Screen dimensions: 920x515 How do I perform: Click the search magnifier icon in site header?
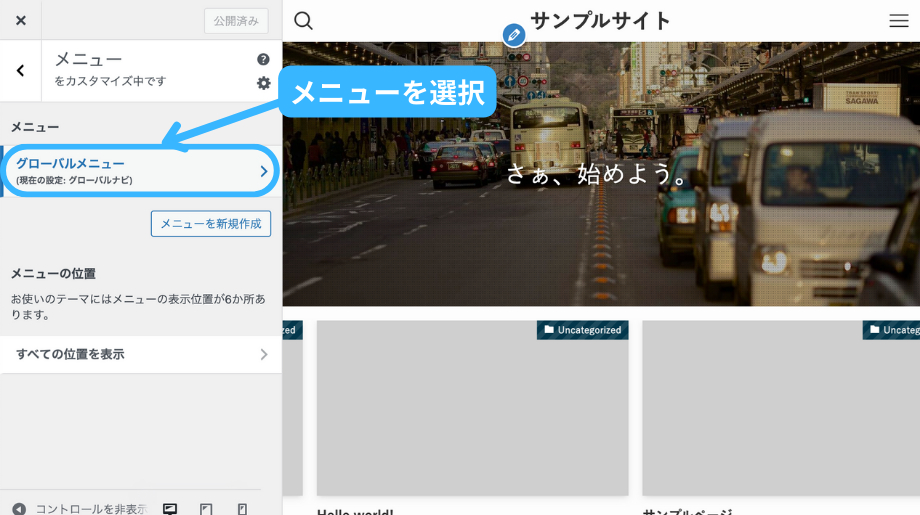click(304, 21)
